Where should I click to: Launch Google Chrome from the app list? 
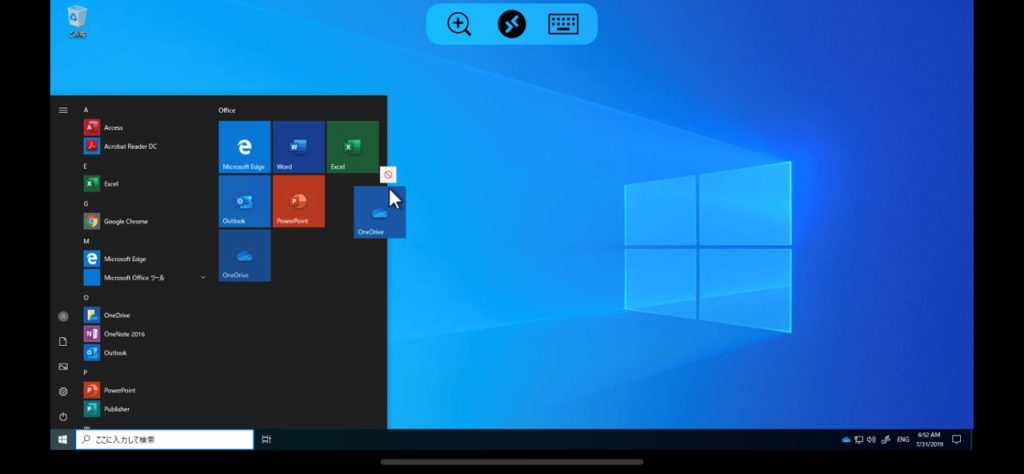click(x=144, y=221)
